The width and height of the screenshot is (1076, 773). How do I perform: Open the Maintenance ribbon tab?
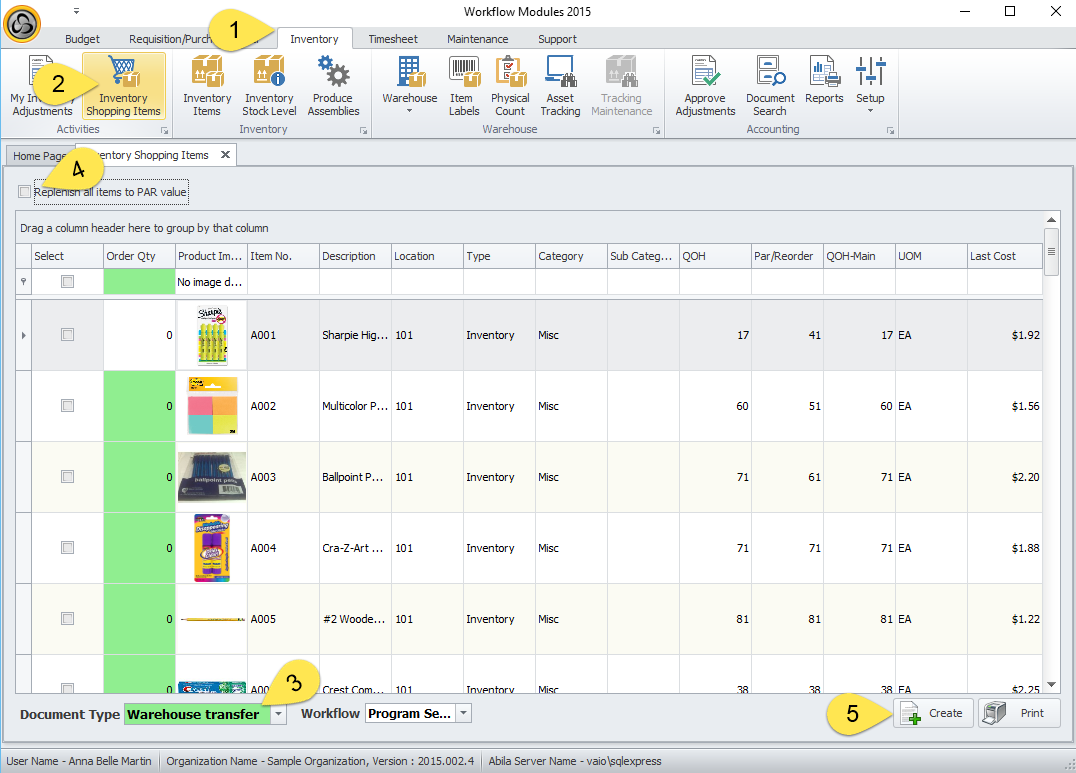tap(477, 39)
